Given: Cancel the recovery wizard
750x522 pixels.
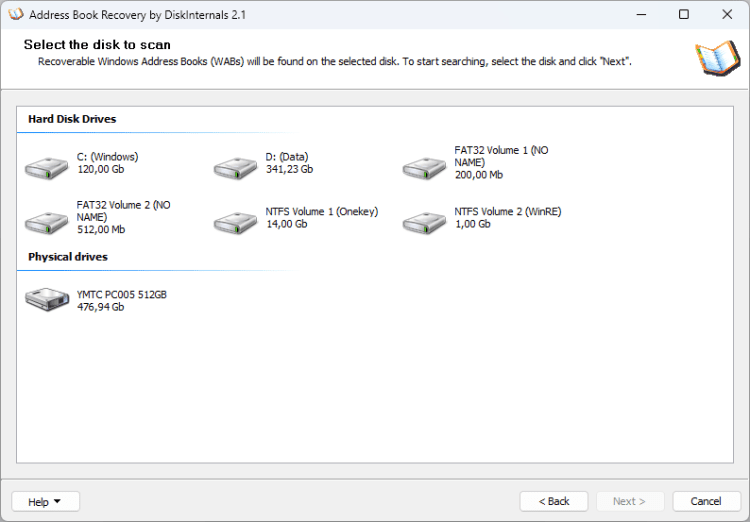Looking at the screenshot, I should click(706, 501).
